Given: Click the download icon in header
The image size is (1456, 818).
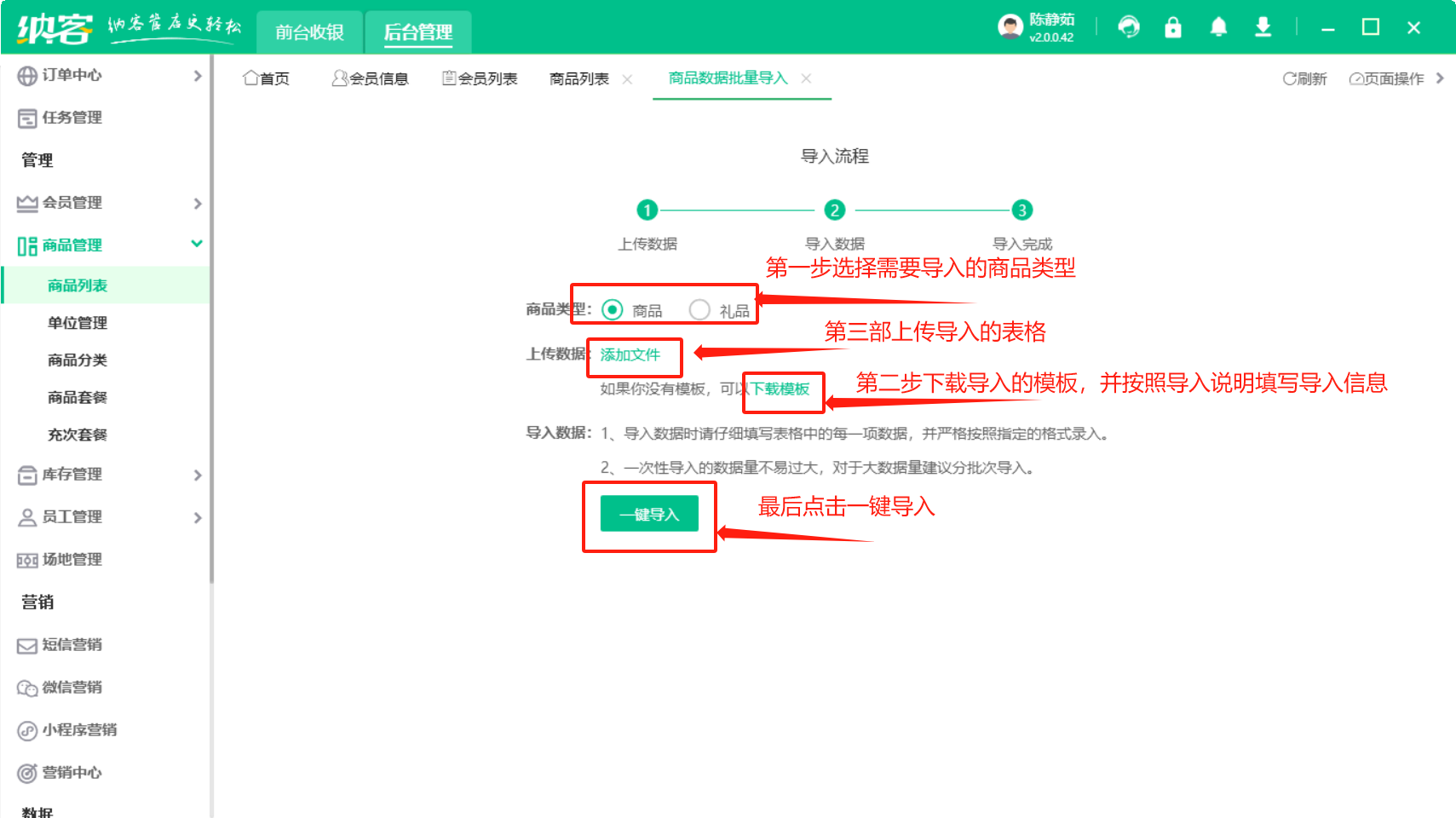Looking at the screenshot, I should pos(1263,27).
